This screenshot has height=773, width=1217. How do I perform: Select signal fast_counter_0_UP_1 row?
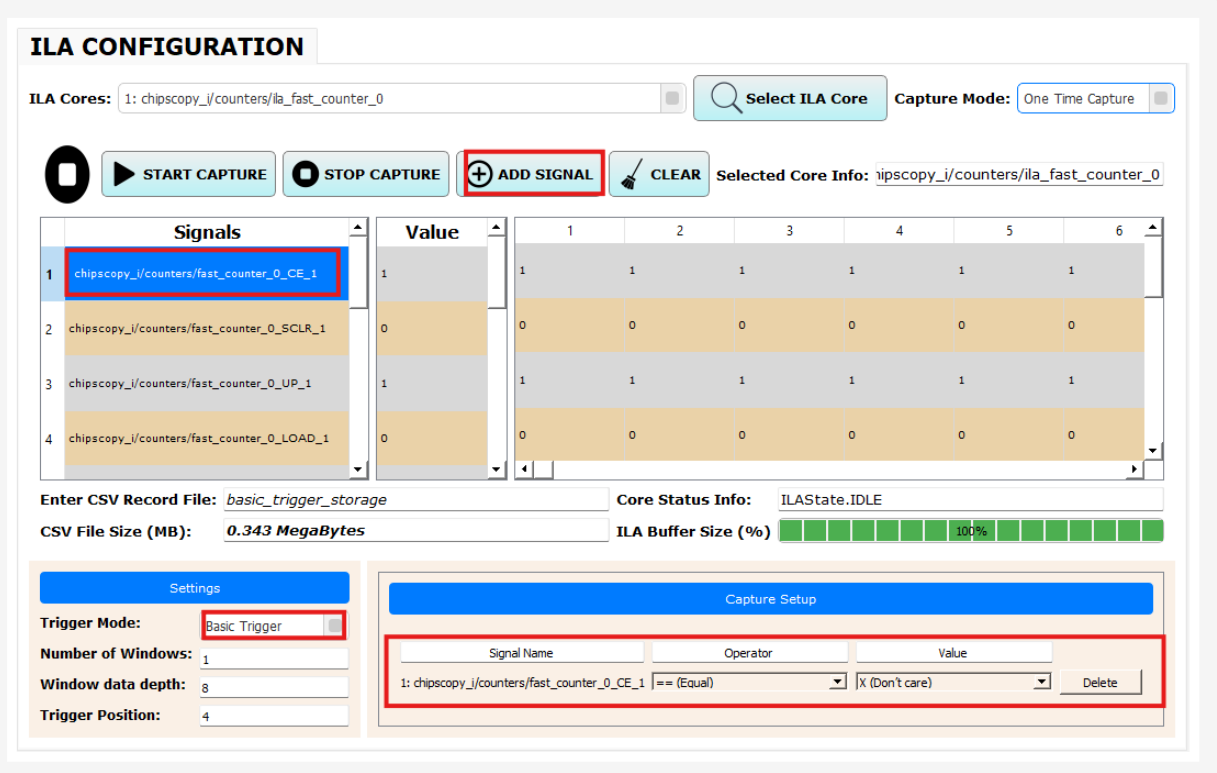pyautogui.click(x=207, y=383)
